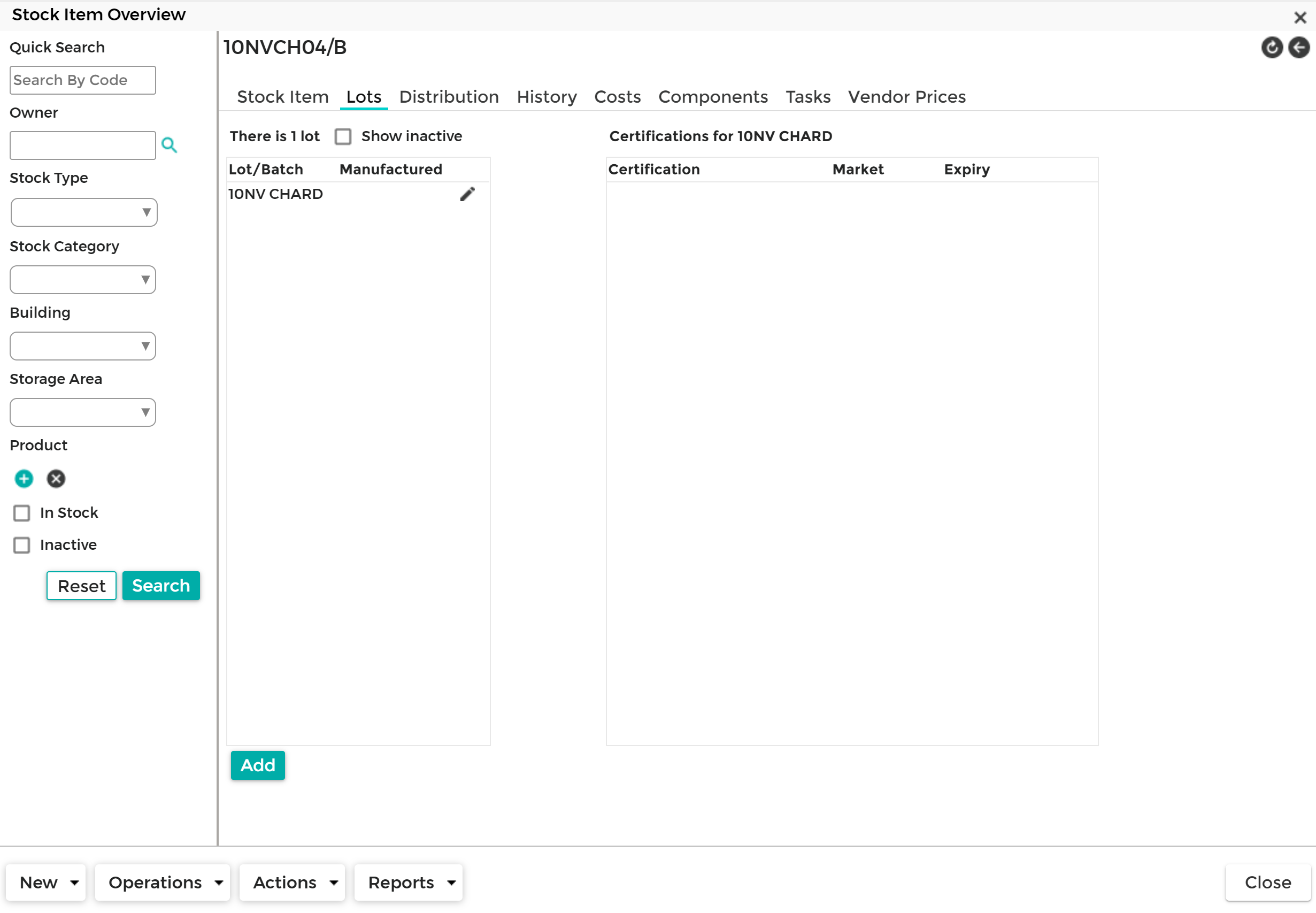
Task: Click the refresh icon beside 10NVCH04/B
Action: (x=1272, y=48)
